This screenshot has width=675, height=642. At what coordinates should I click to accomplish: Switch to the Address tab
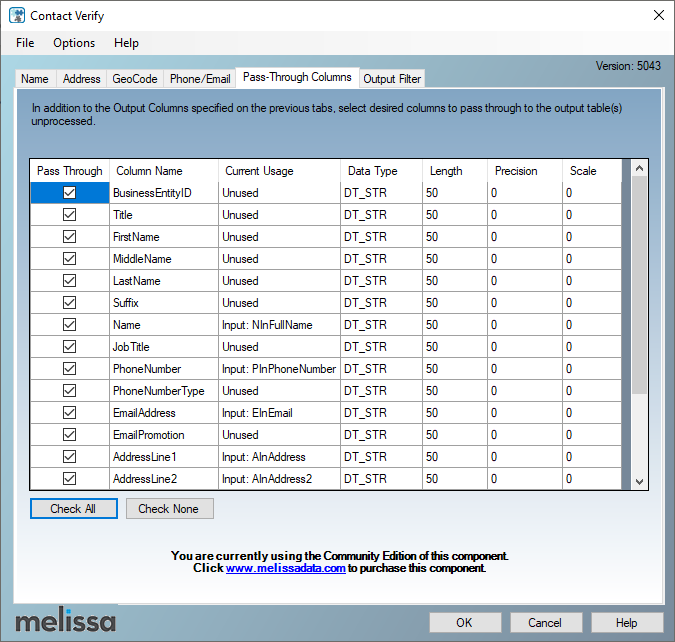point(81,79)
